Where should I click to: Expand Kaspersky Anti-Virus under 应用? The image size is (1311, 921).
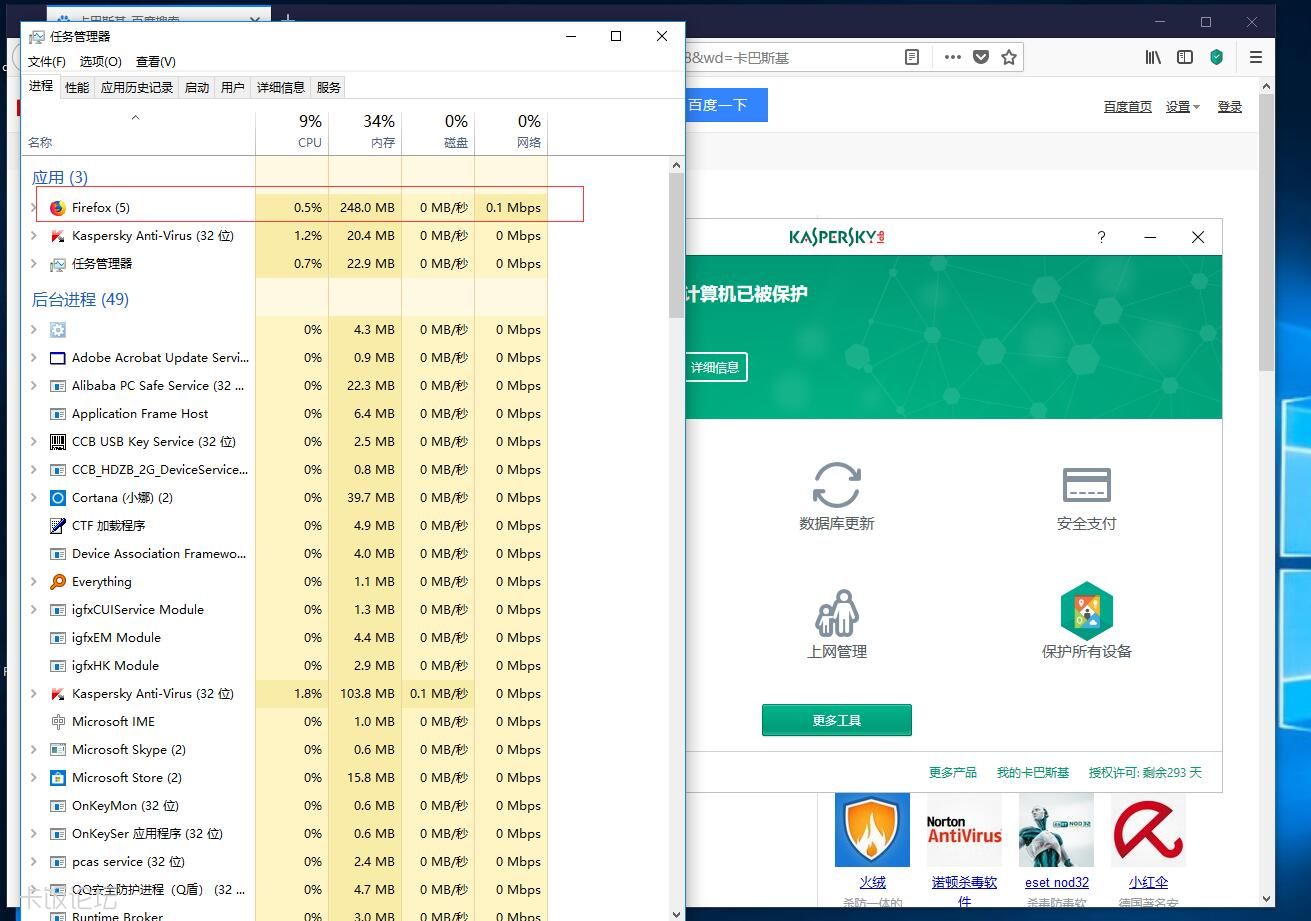tap(34, 236)
